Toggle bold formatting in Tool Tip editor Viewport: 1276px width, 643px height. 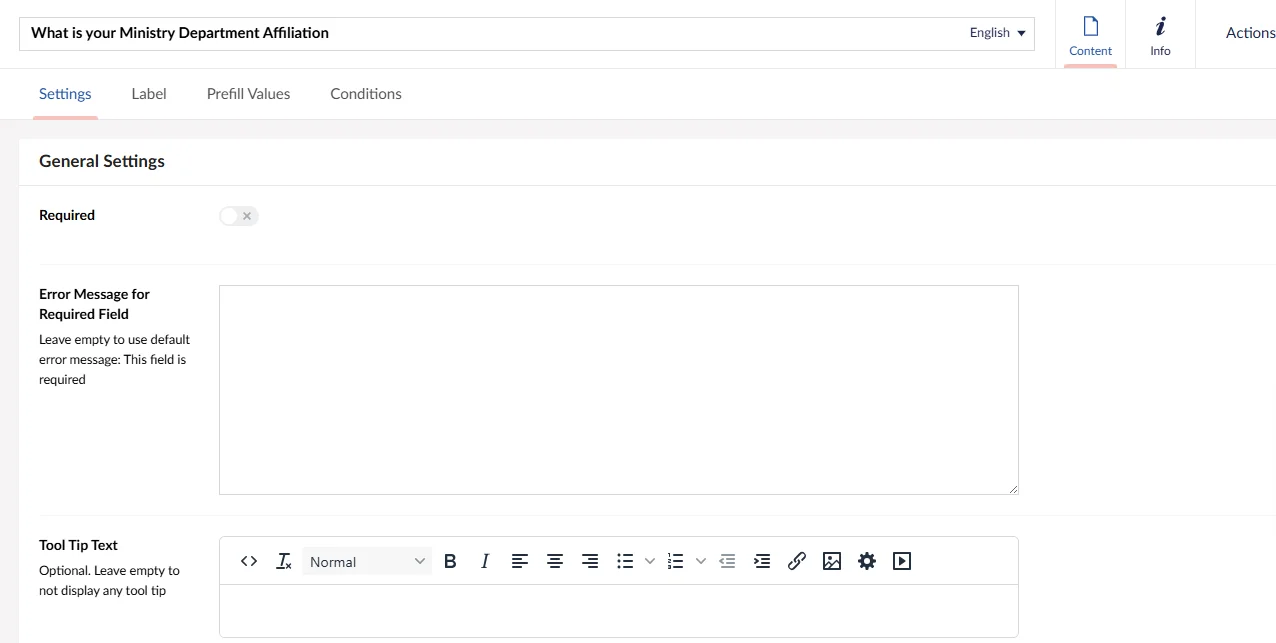(450, 561)
